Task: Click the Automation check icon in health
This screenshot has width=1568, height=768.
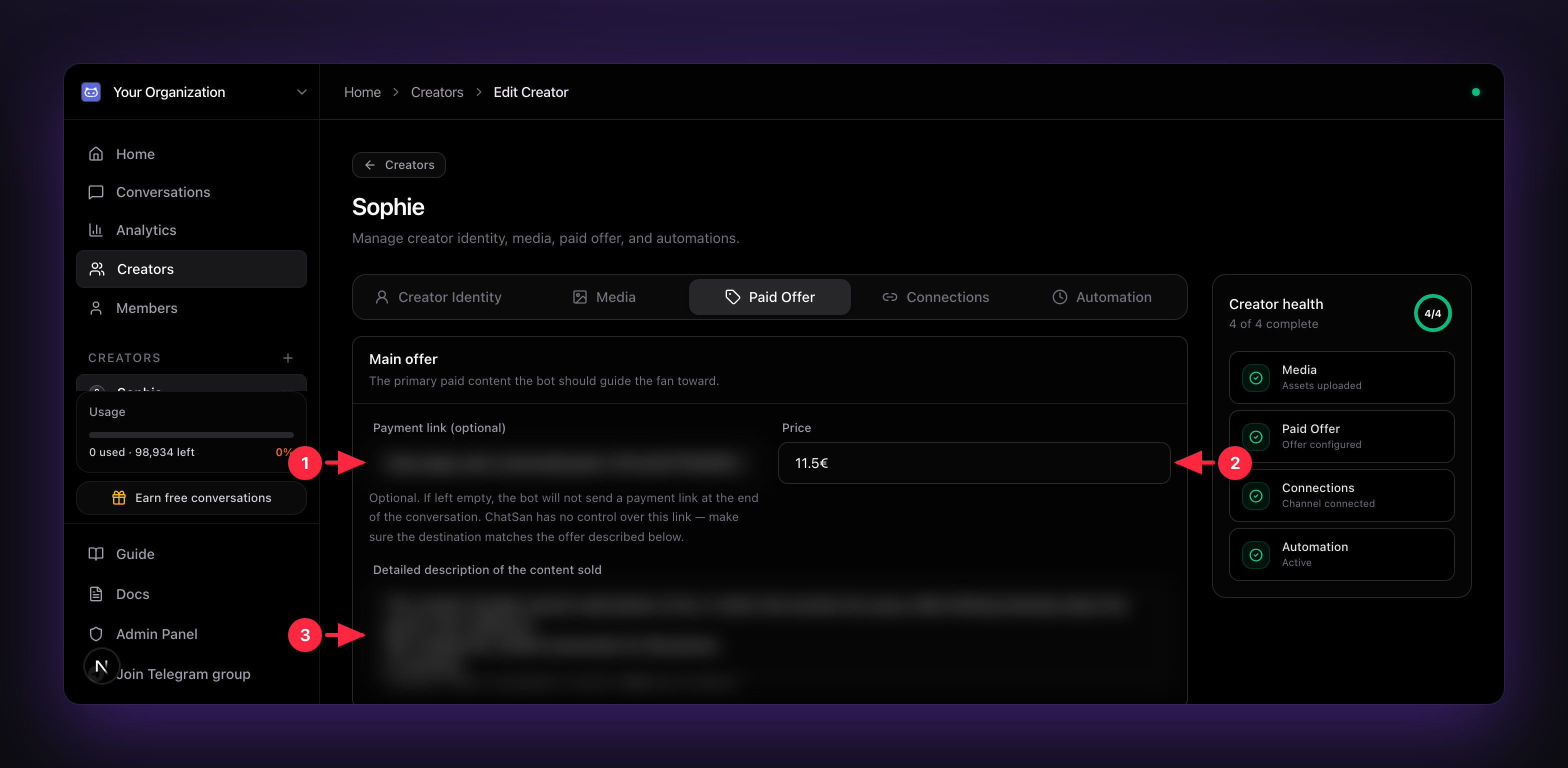Action: 1255,555
